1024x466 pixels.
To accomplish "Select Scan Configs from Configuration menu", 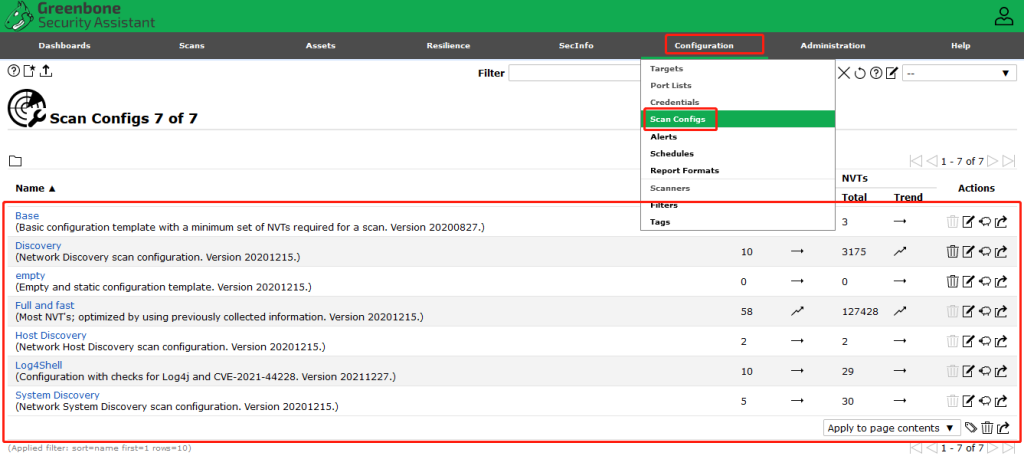I will (x=678, y=120).
